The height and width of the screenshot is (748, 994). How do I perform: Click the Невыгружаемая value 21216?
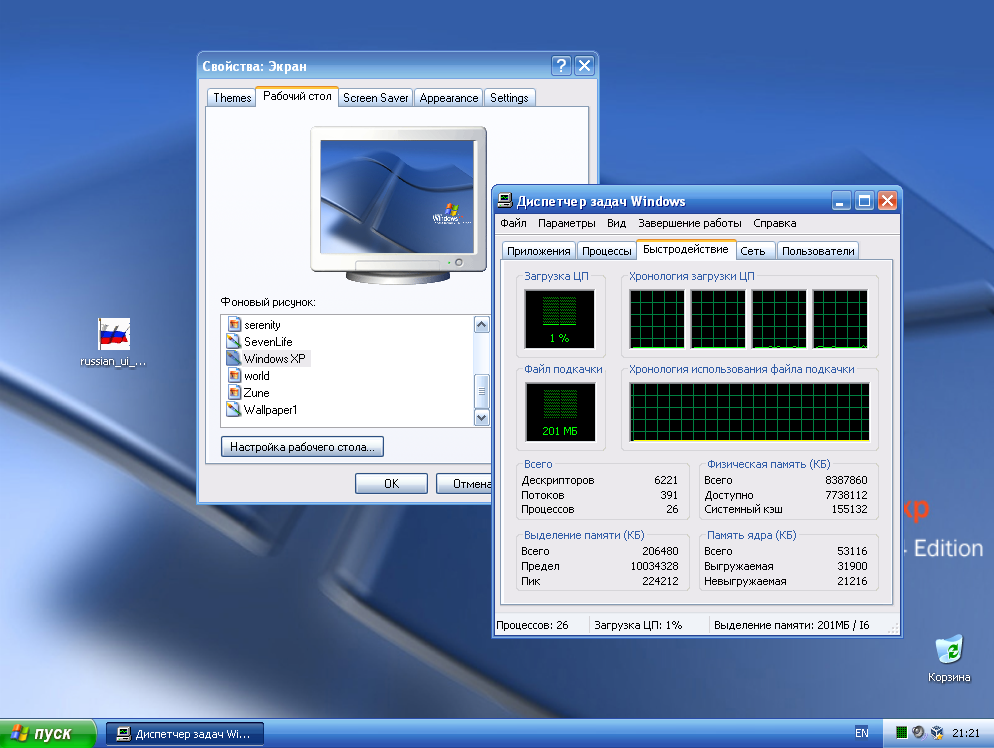pos(852,581)
